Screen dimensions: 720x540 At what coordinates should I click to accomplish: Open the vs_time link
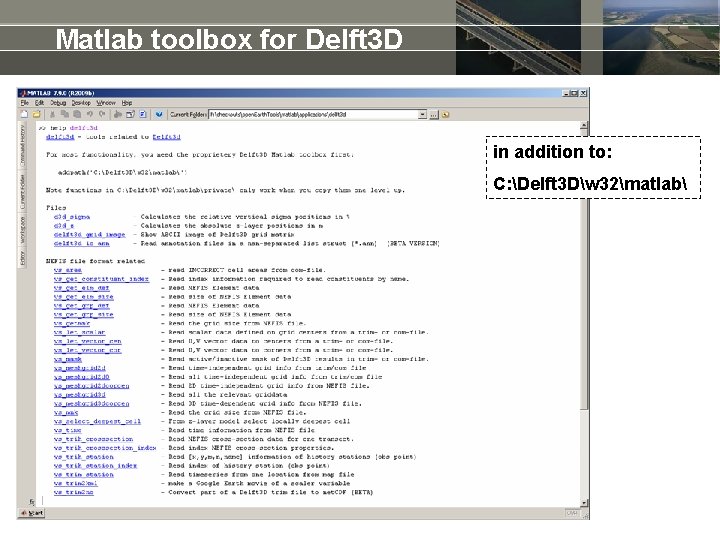pos(68,430)
